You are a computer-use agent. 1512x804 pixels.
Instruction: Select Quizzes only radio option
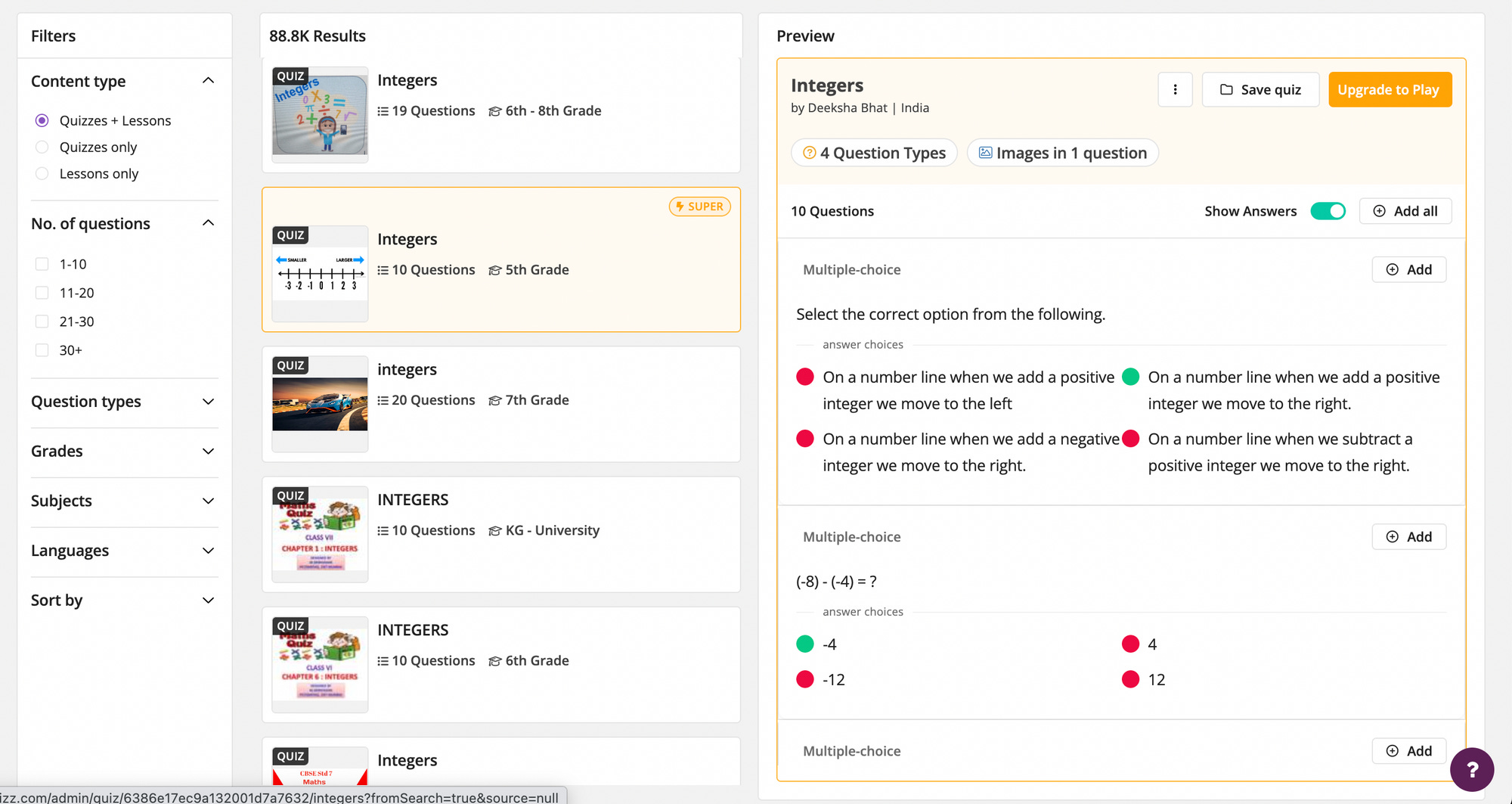coord(42,147)
